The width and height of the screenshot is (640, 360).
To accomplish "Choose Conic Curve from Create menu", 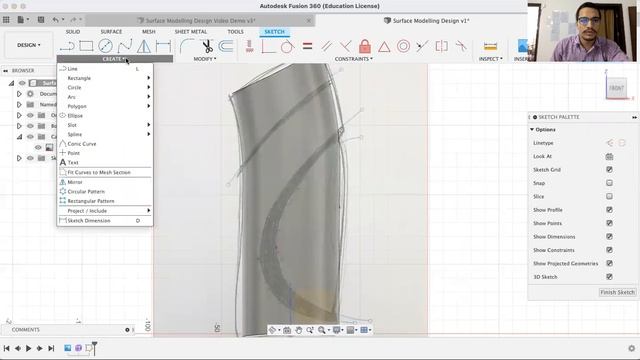I will [105, 144].
